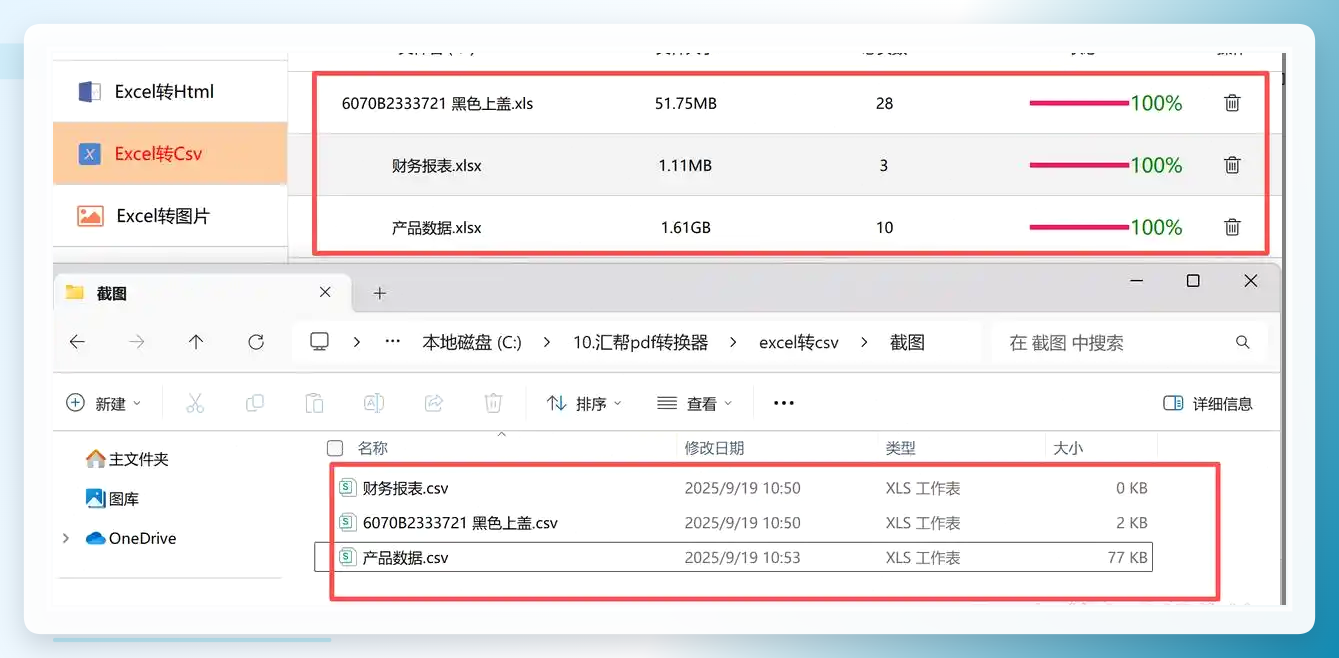Select the 产品数据.xlsx file name
The width and height of the screenshot is (1339, 658).
[437, 227]
